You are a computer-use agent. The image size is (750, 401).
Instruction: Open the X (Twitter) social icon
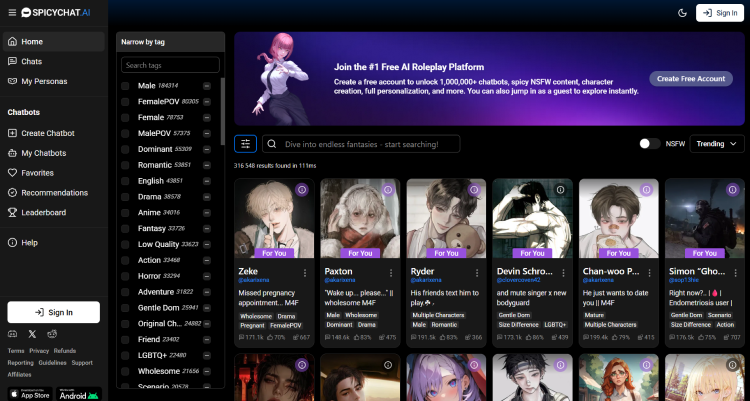point(32,333)
